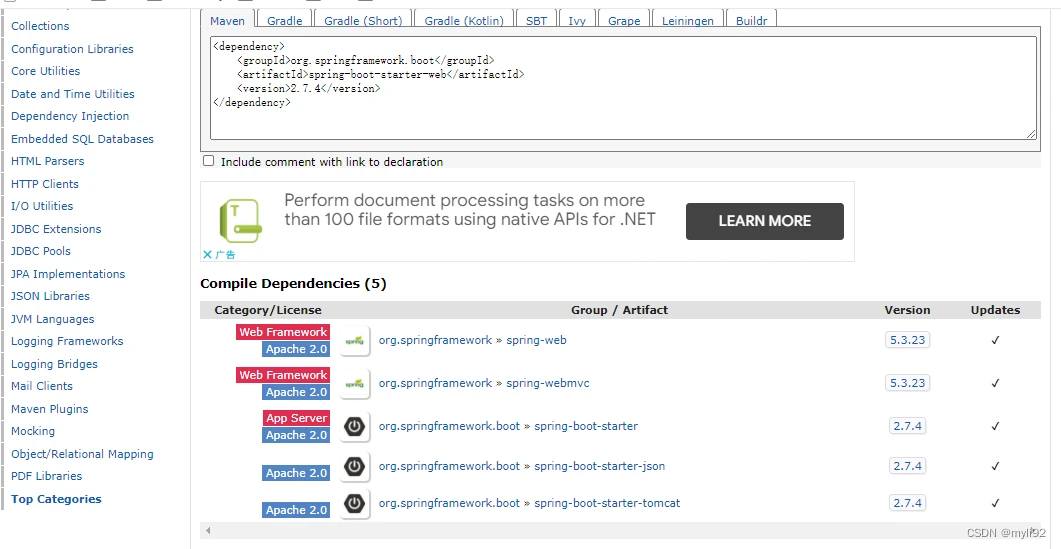Enable Include comment with link checkbox

(208, 161)
